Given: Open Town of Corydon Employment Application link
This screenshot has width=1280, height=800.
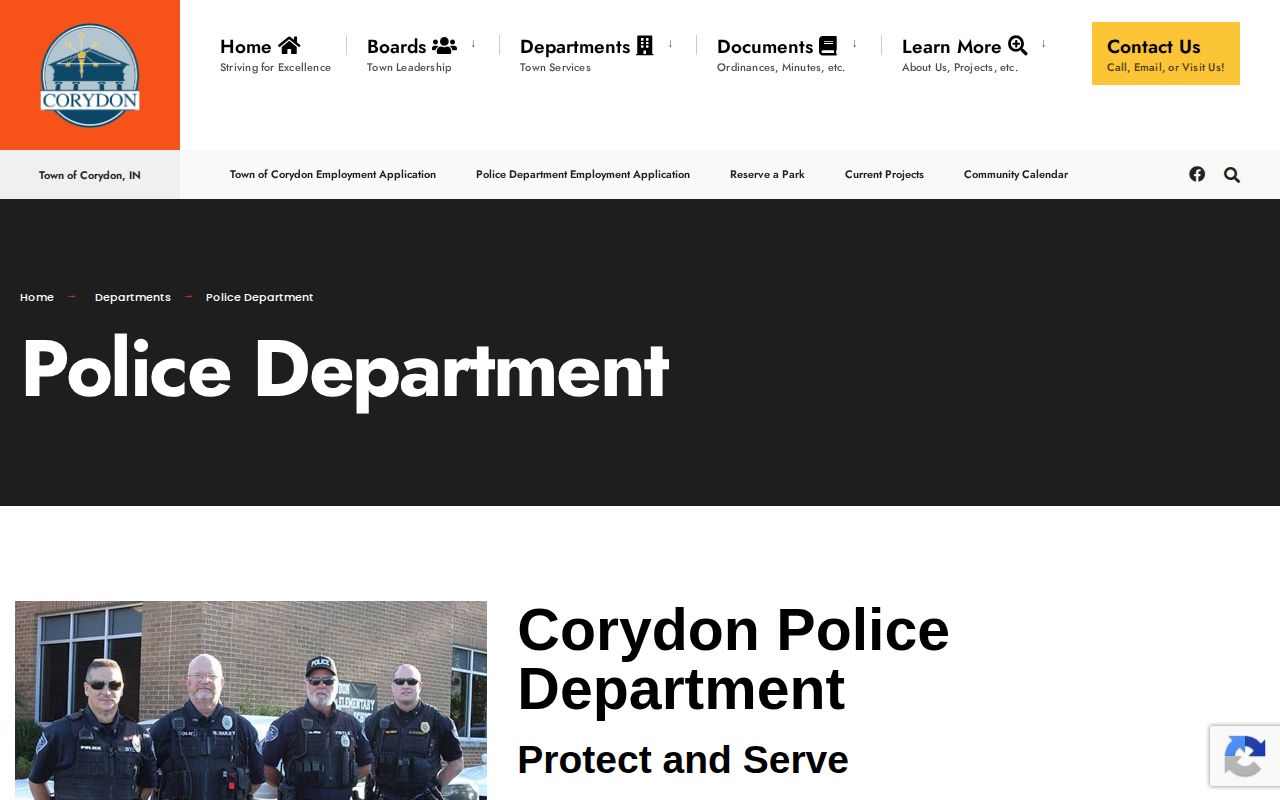Looking at the screenshot, I should pyautogui.click(x=333, y=174).
